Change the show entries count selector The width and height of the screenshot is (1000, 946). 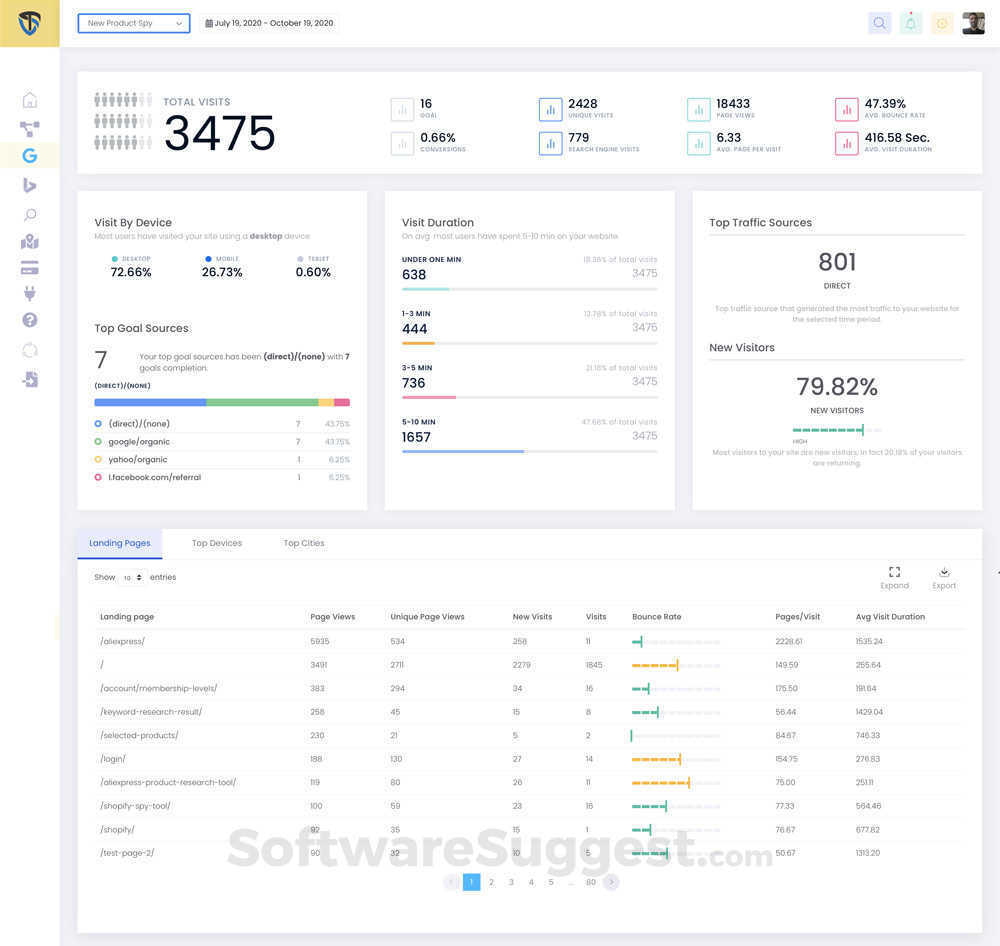click(132, 578)
